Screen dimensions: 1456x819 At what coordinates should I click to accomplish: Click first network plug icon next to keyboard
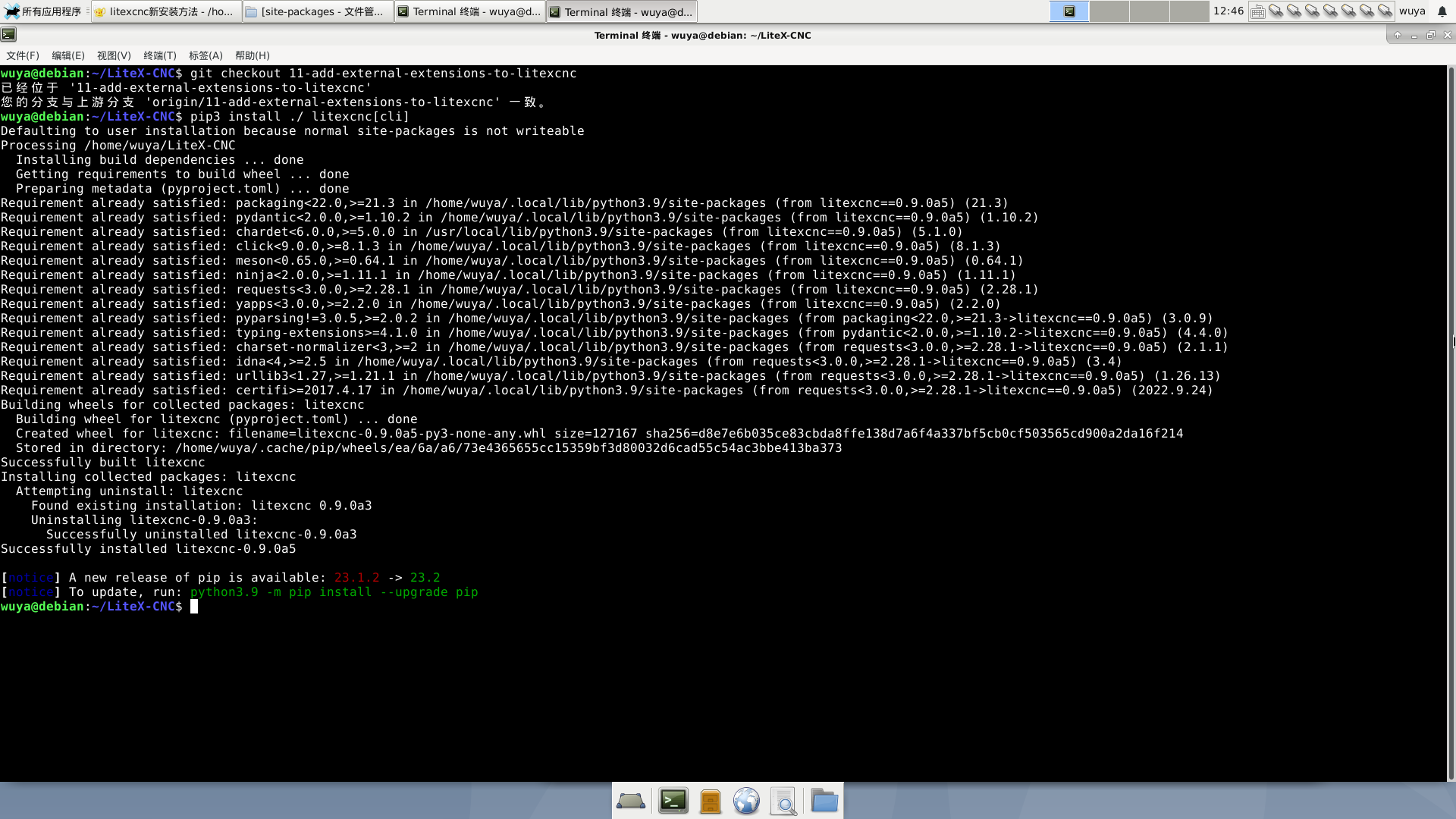[1276, 11]
